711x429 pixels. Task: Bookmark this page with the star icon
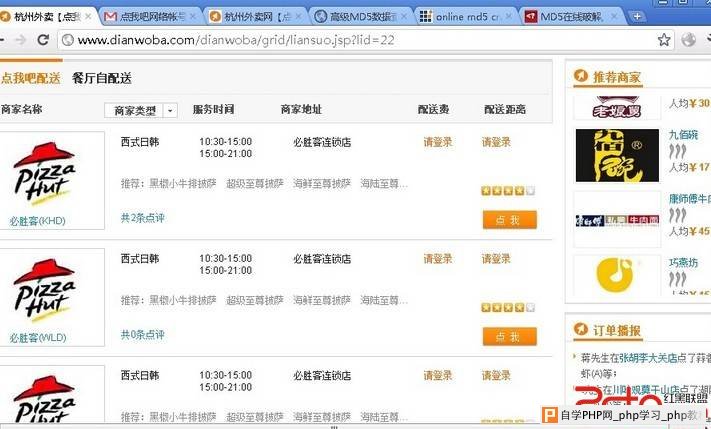(664, 40)
